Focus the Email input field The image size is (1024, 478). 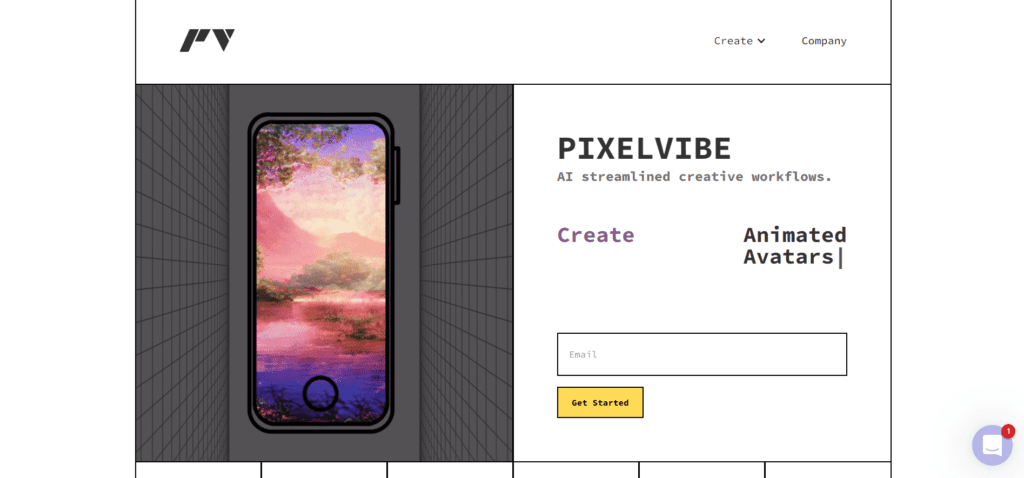(701, 354)
